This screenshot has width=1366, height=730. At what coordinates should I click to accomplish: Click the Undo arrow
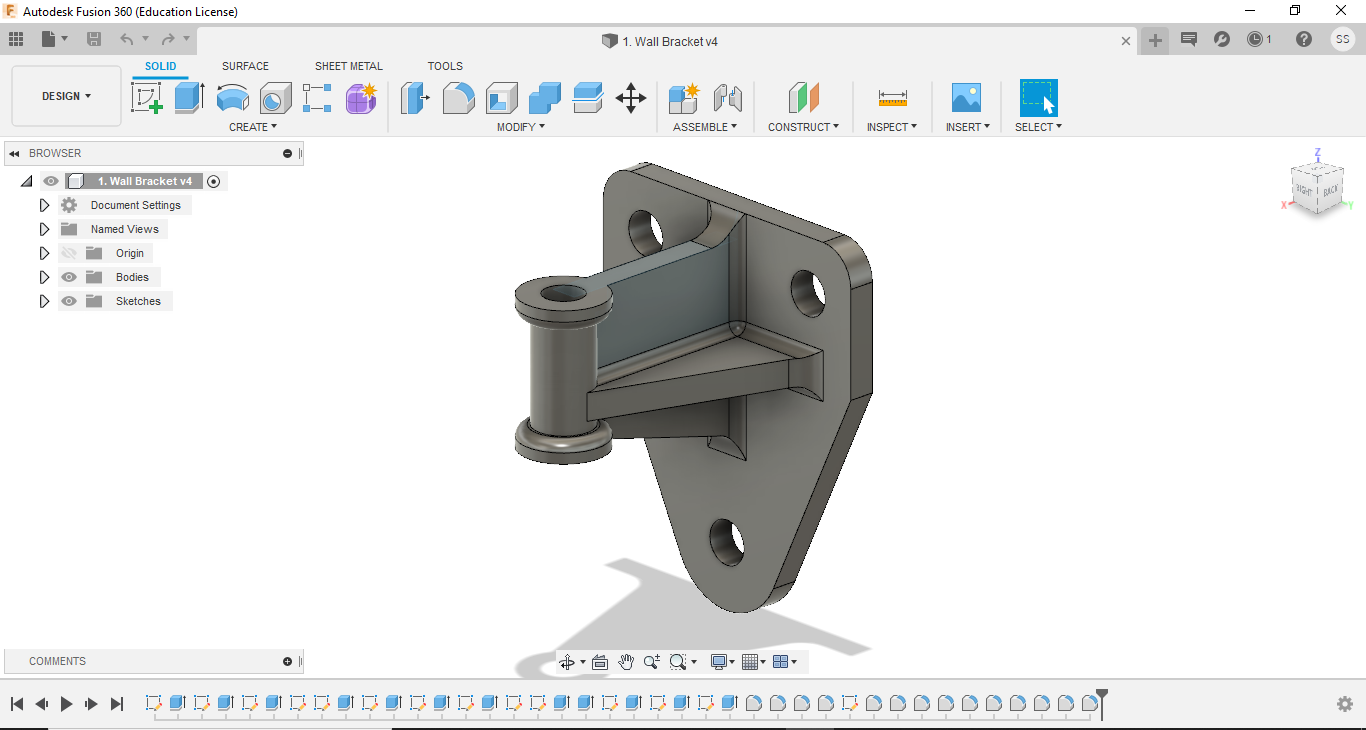coord(127,39)
